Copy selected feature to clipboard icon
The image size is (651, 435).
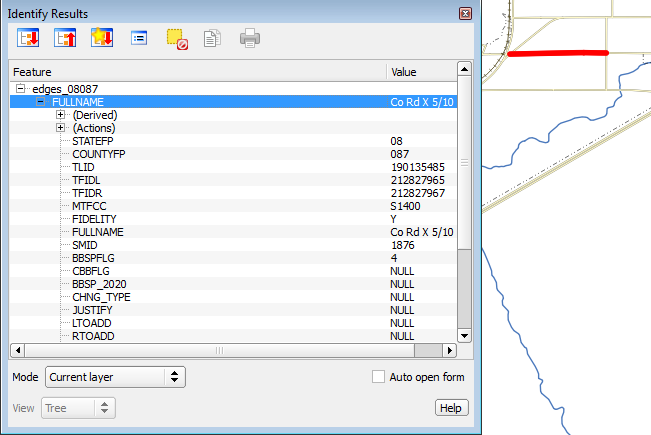click(x=211, y=39)
